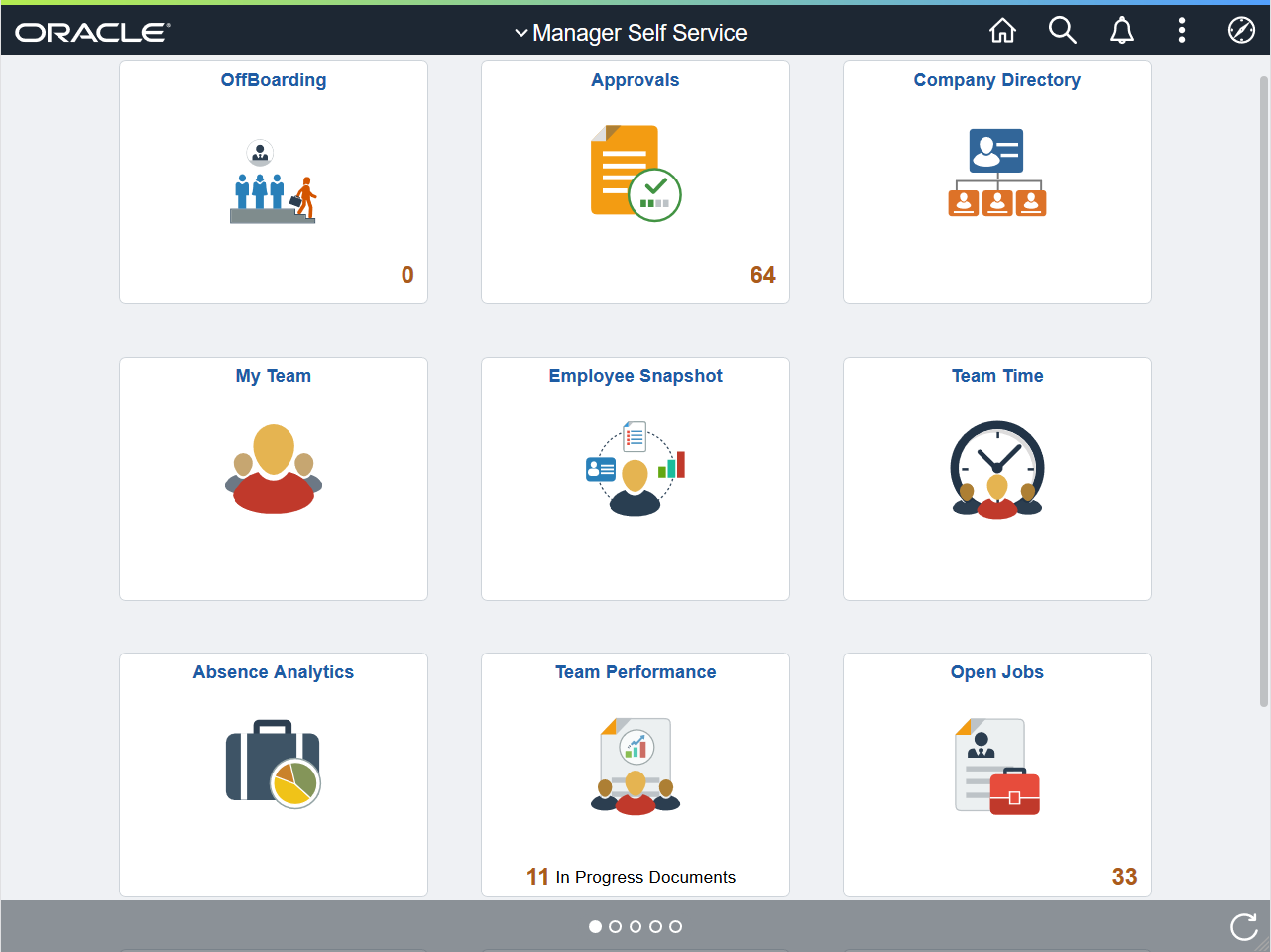Open the Absence Analytics title link
This screenshot has width=1271, height=952.
click(x=274, y=672)
